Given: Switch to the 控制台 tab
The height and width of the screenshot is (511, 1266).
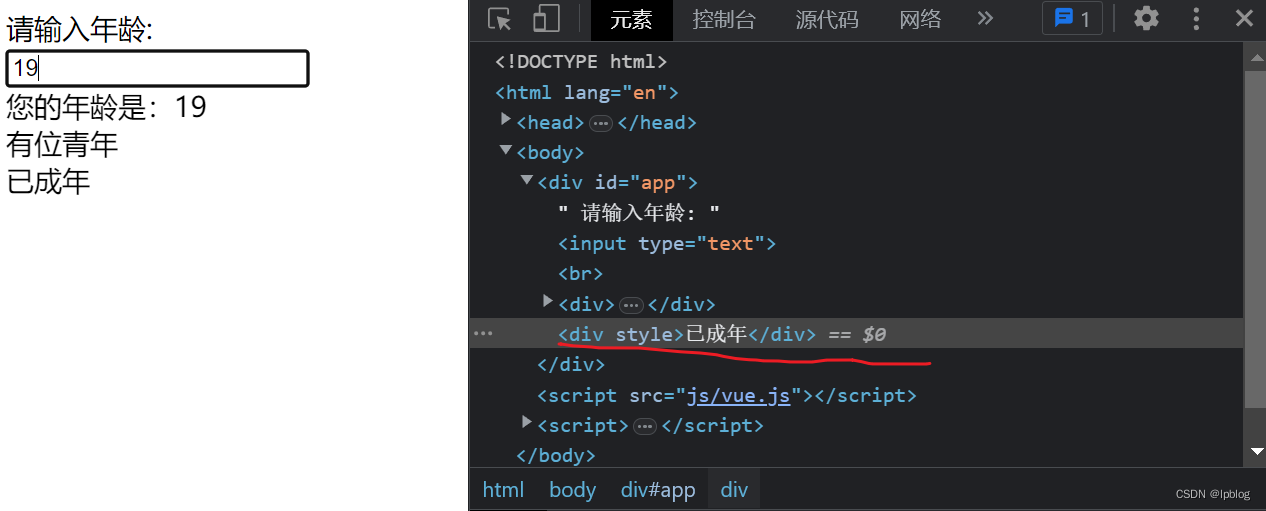Looking at the screenshot, I should [724, 19].
